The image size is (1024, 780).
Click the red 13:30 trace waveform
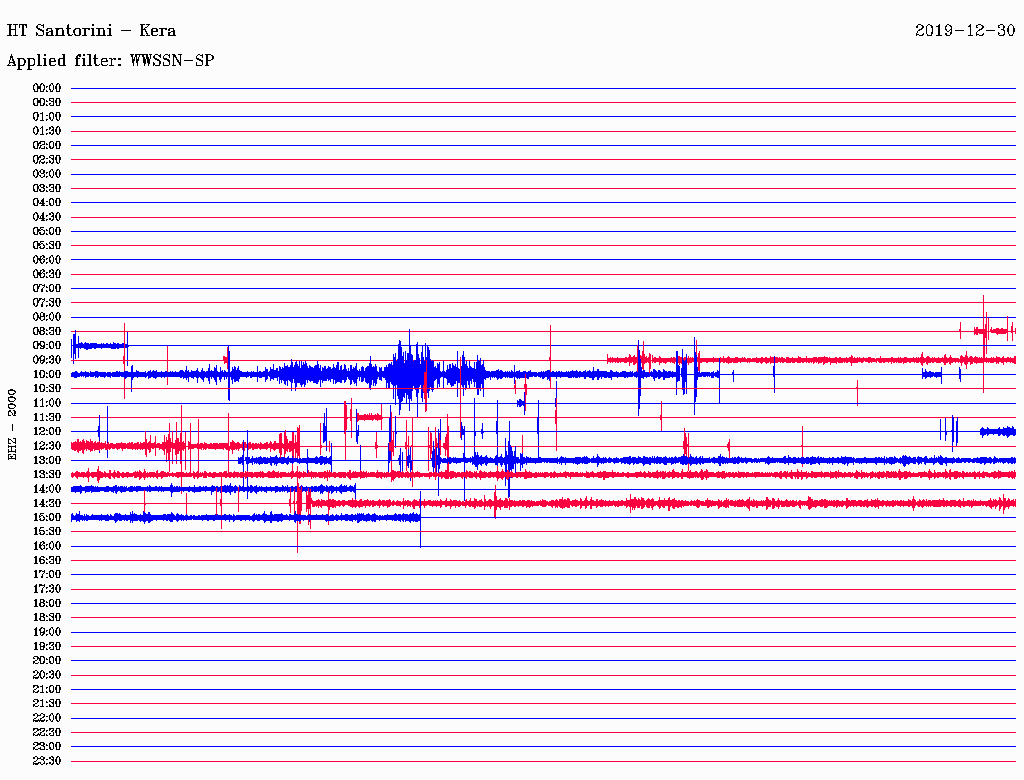(543, 474)
